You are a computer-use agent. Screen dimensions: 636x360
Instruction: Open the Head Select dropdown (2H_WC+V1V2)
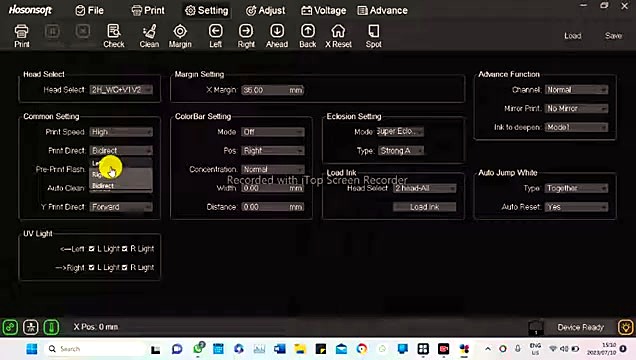pos(121,90)
